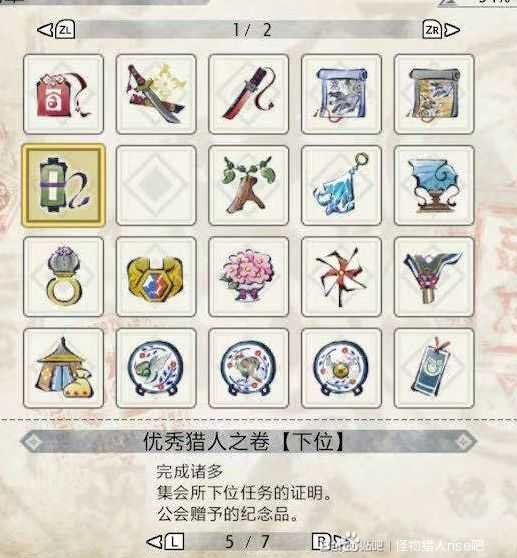Image resolution: width=517 pixels, height=558 pixels.
Task: Select the tent with sack award
Action: [63, 368]
